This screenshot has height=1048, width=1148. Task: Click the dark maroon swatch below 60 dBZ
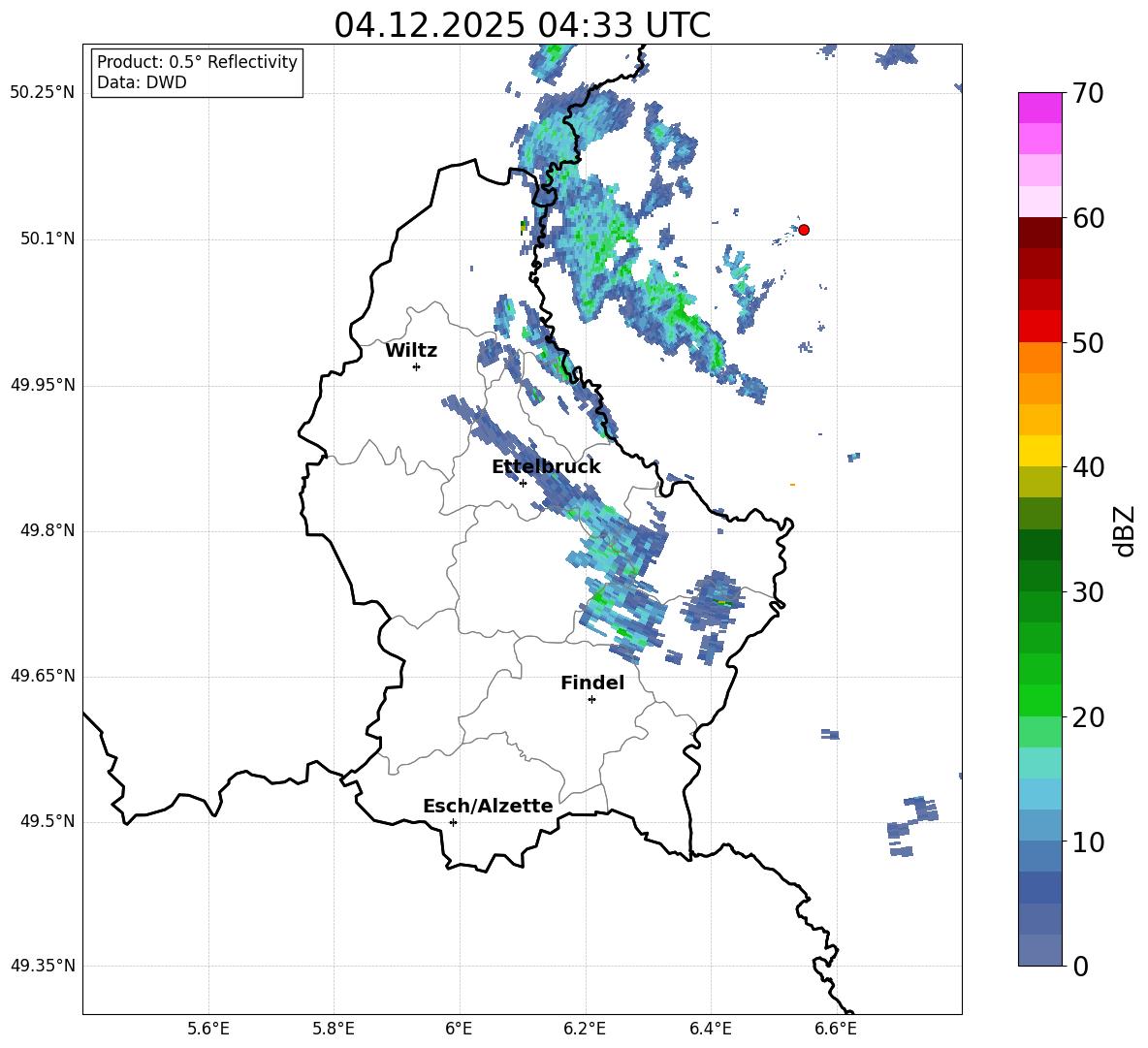point(1040,233)
